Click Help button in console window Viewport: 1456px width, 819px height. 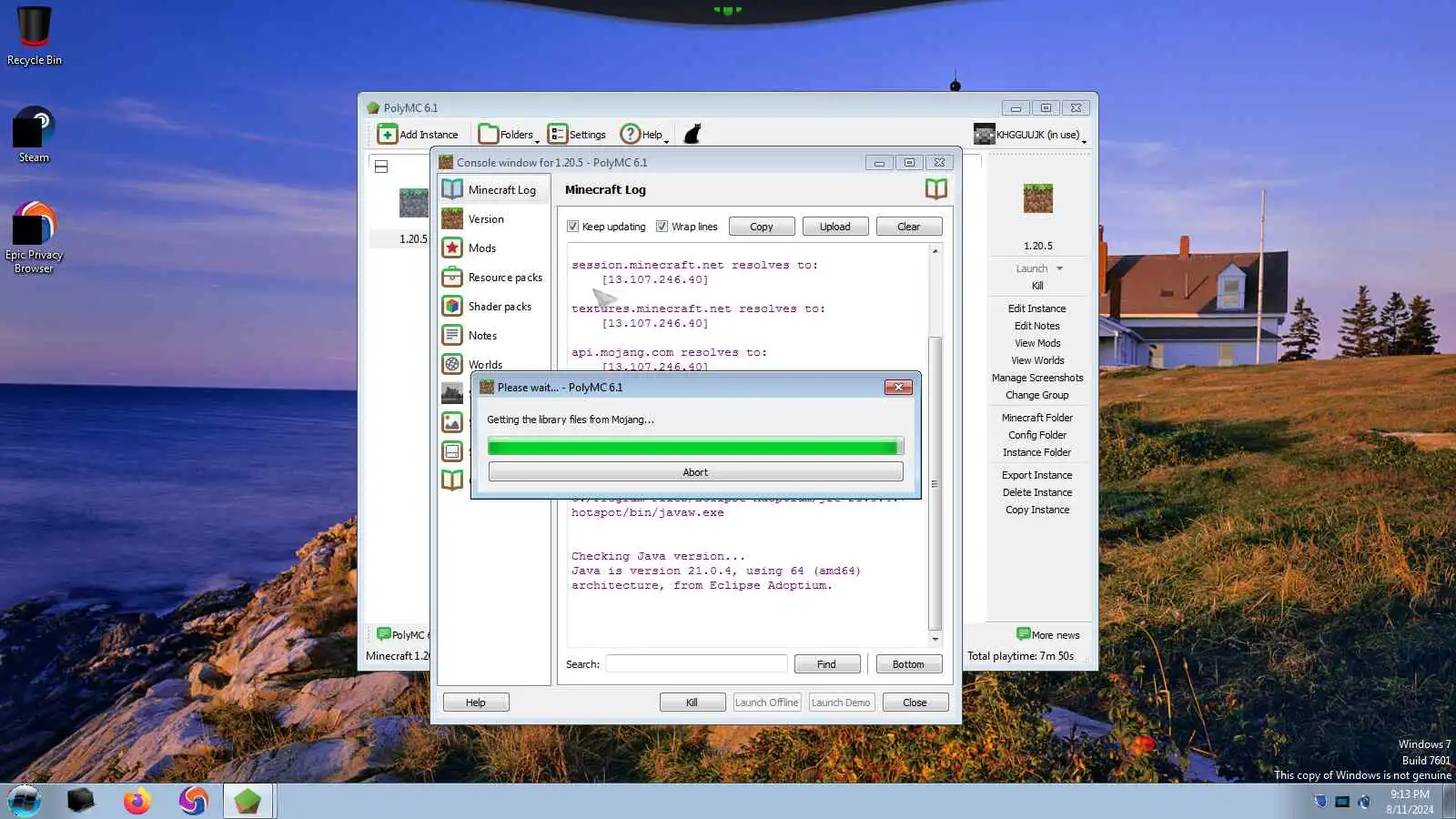click(x=476, y=703)
